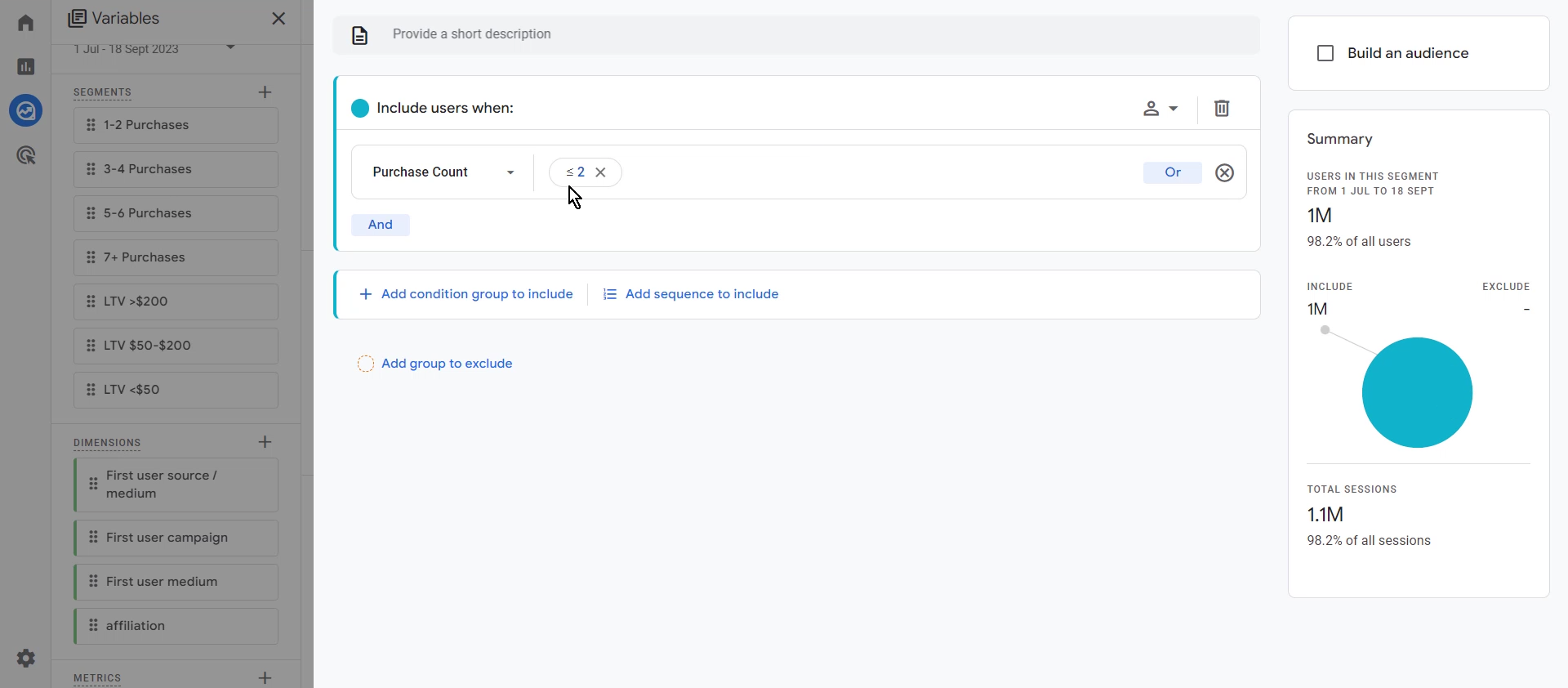The image size is (1568, 688).
Task: Close the Variables panel
Action: pos(278,18)
